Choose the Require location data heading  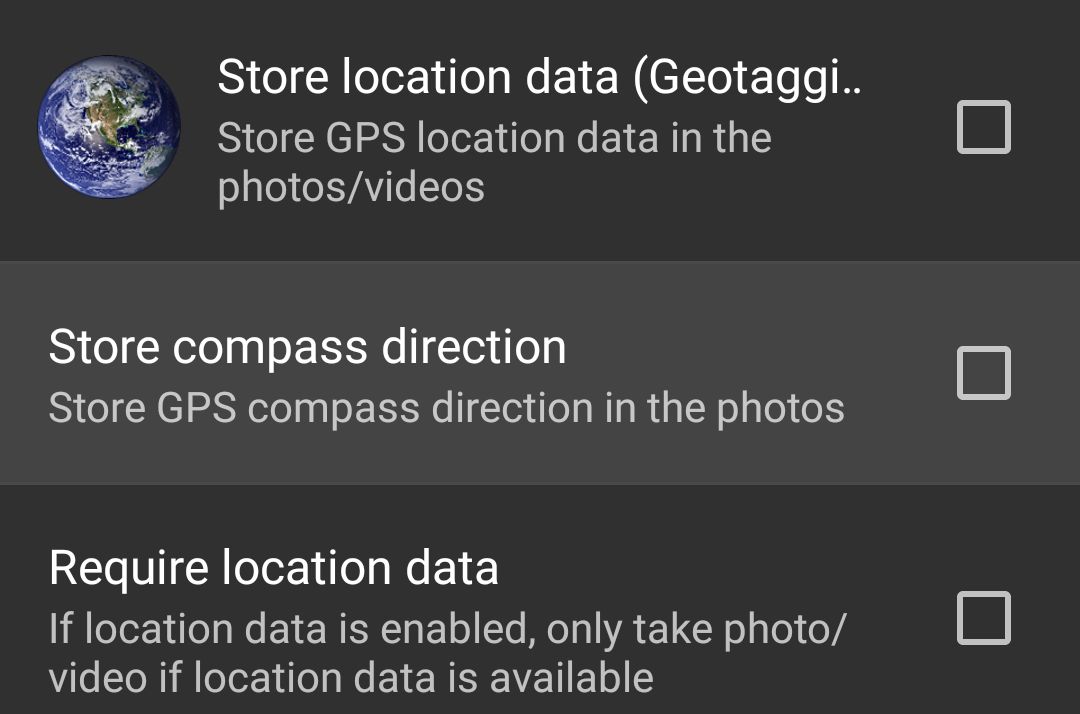[x=273, y=568]
